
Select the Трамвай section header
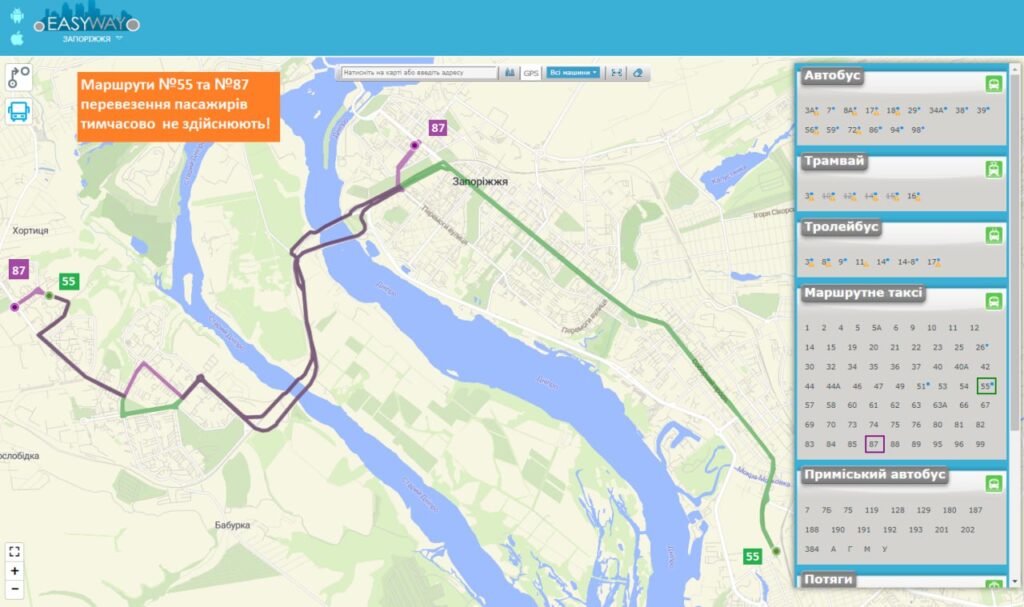[834, 161]
